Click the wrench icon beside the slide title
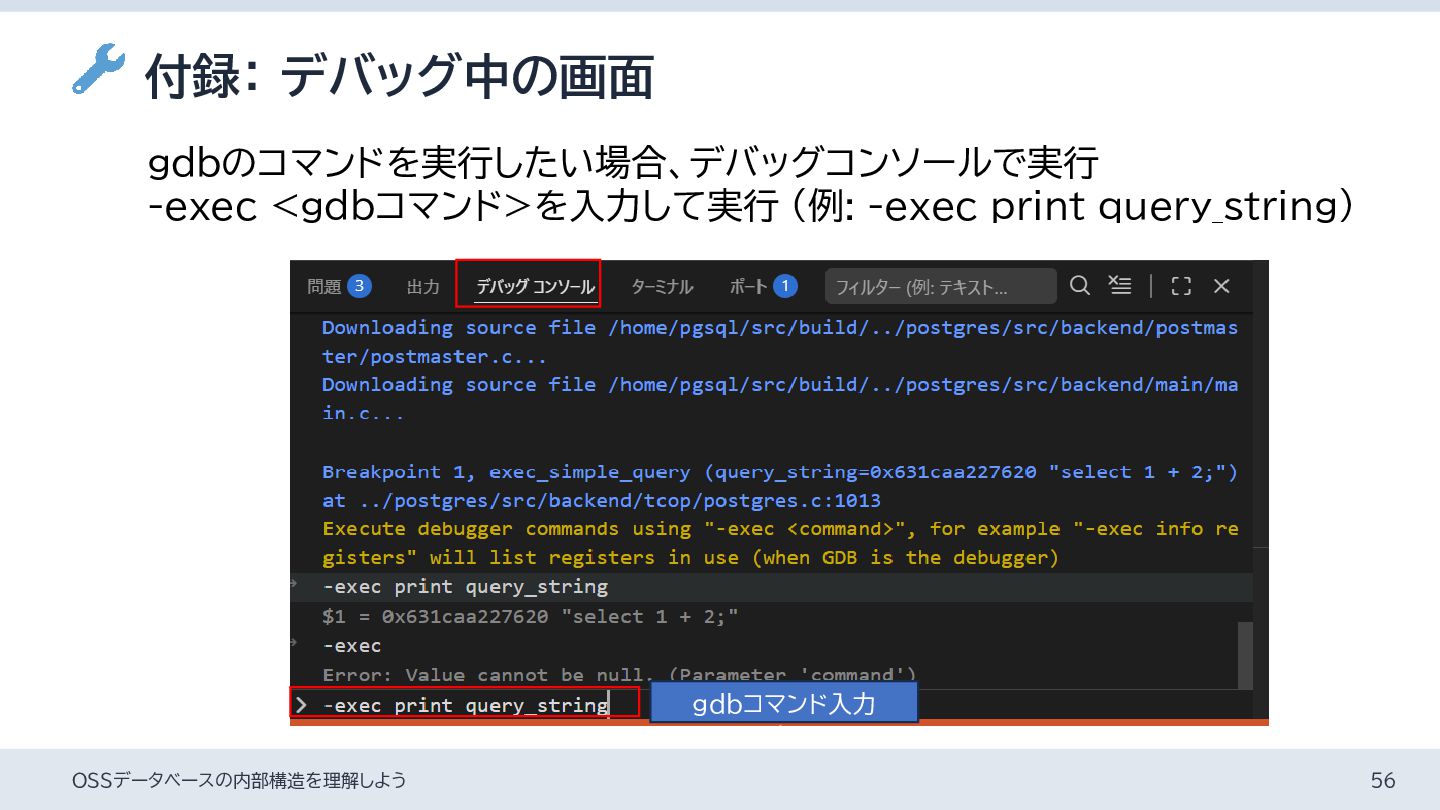The height and width of the screenshot is (810, 1440). tap(99, 69)
